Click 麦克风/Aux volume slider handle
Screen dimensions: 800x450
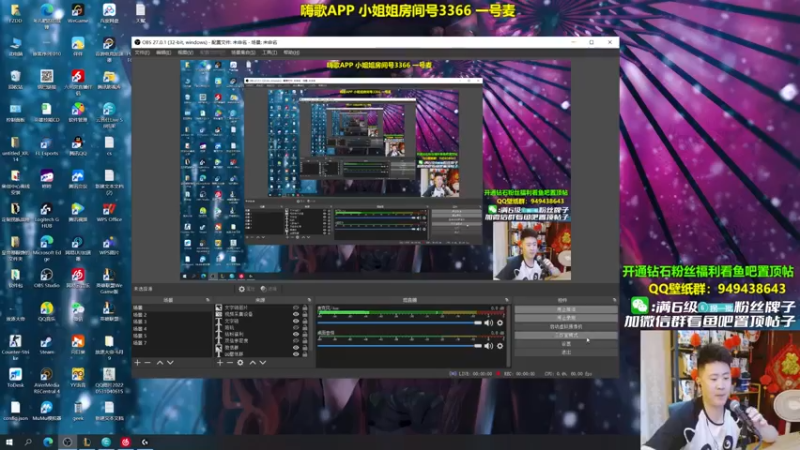pyautogui.click(x=478, y=323)
